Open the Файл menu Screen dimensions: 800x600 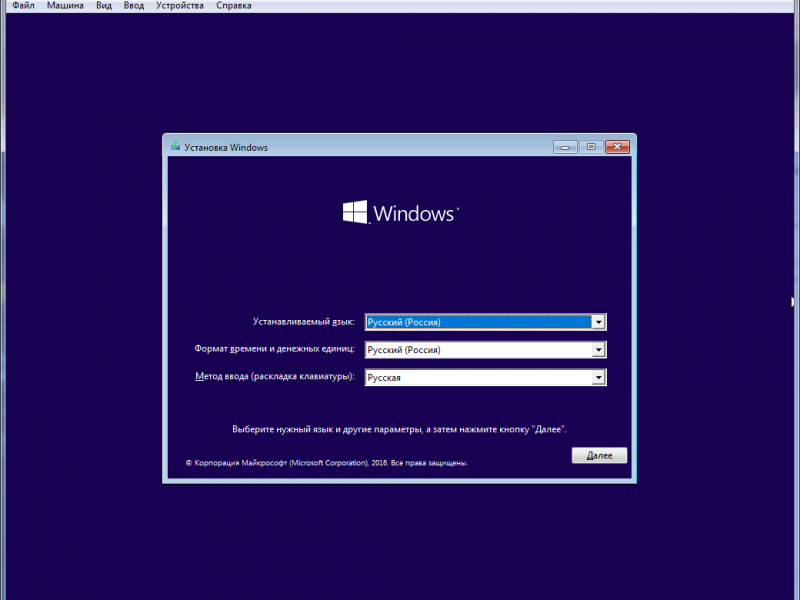[x=23, y=6]
